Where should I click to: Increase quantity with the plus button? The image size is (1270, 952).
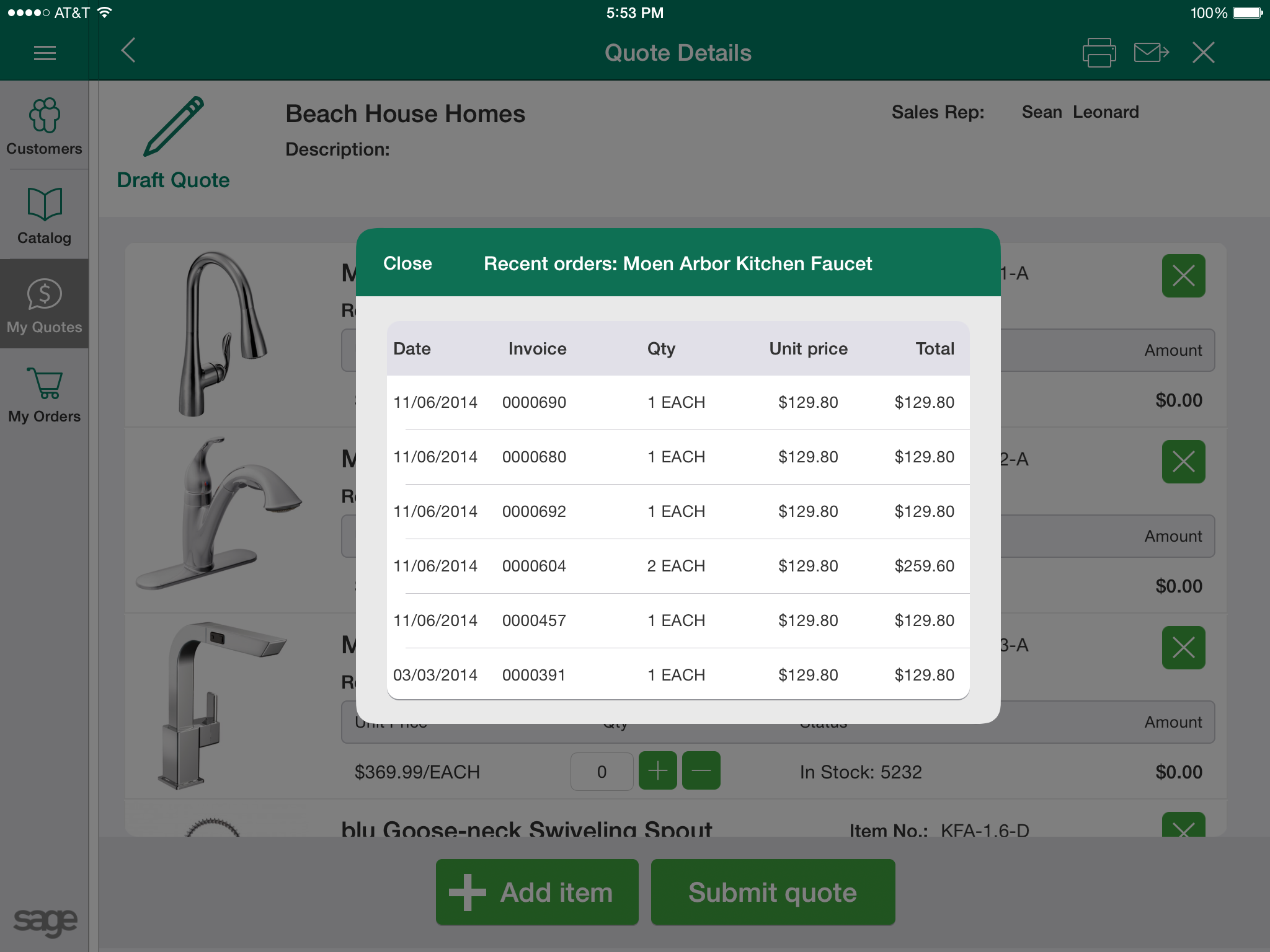pyautogui.click(x=657, y=770)
